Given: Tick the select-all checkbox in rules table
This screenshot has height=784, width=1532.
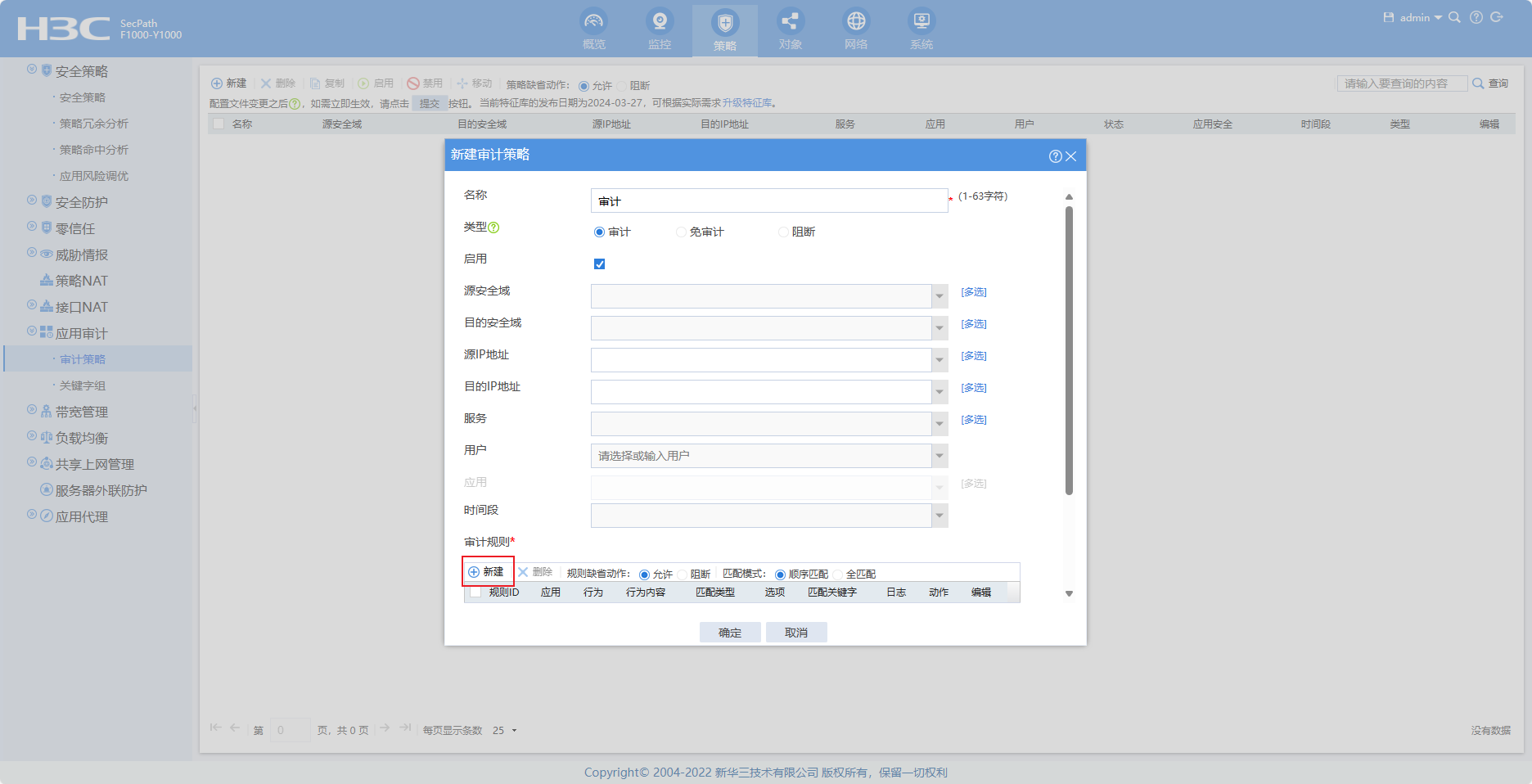Looking at the screenshot, I should coord(475,592).
